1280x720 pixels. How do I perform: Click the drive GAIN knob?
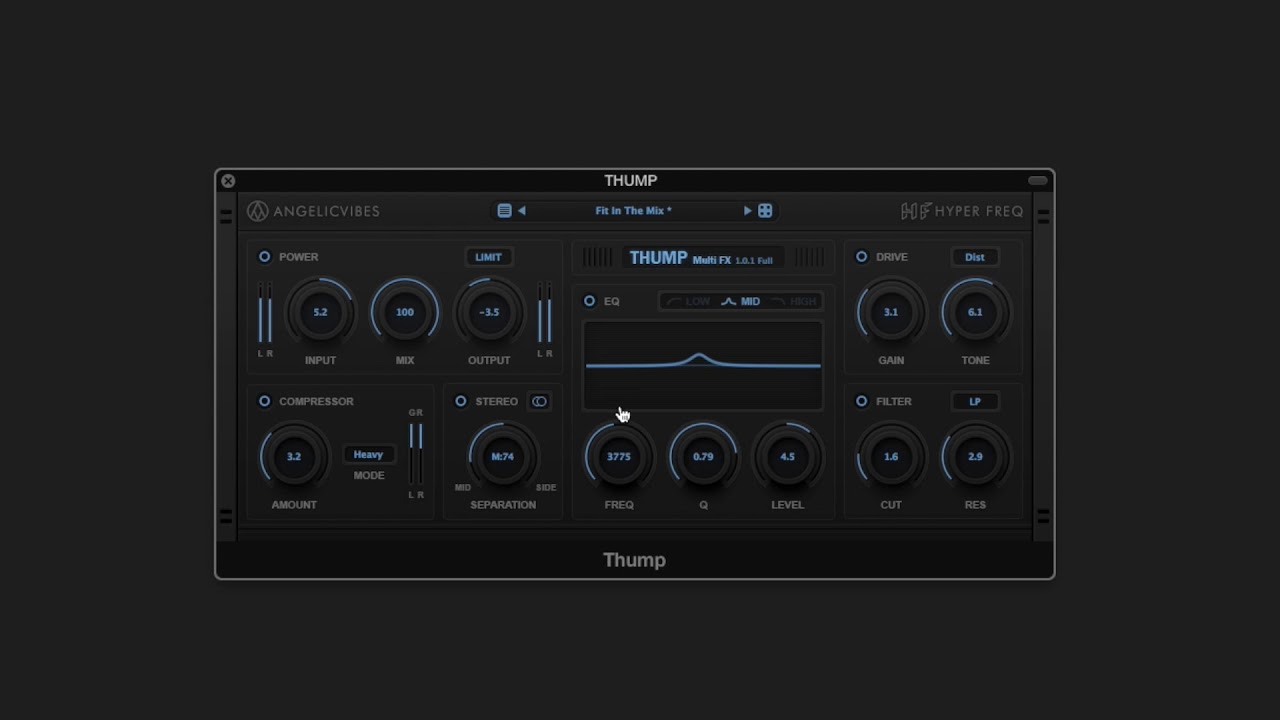point(891,312)
